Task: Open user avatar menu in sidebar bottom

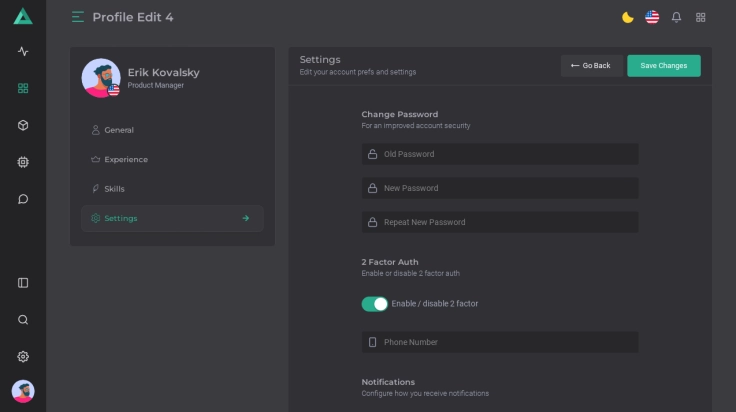Action: (x=23, y=391)
